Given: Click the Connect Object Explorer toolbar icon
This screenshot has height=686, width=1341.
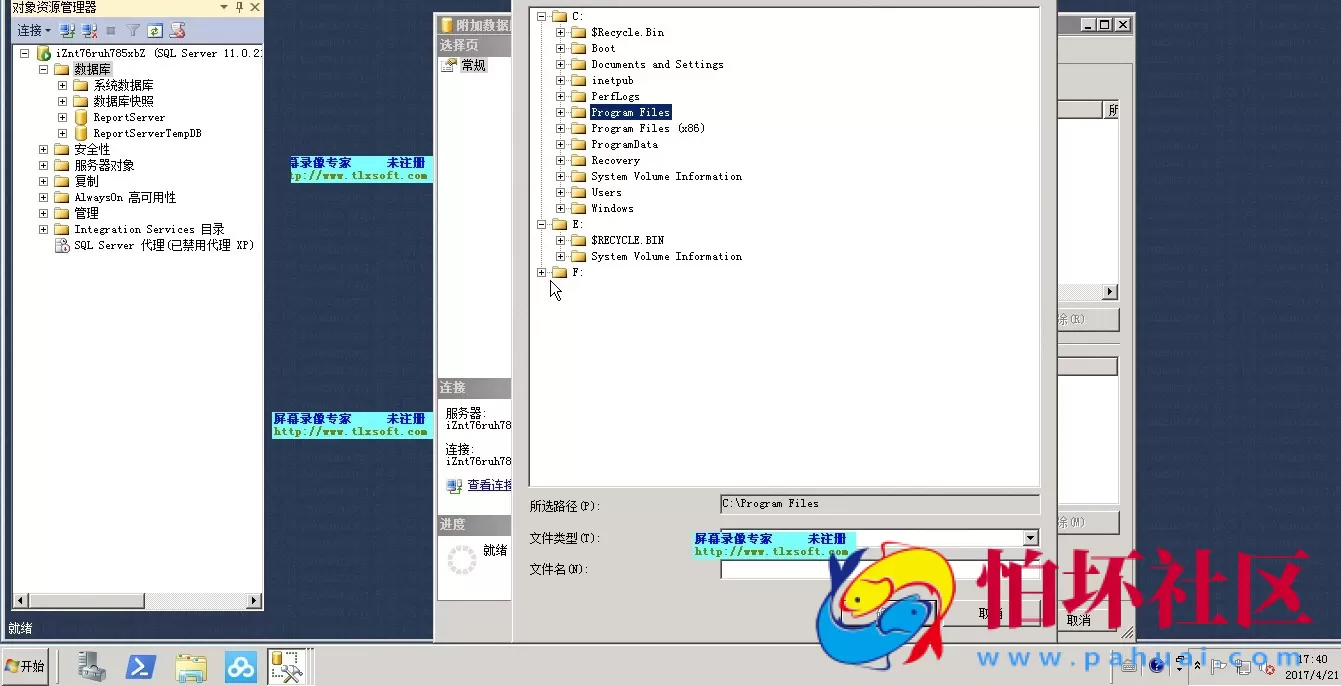Looking at the screenshot, I should pos(68,31).
